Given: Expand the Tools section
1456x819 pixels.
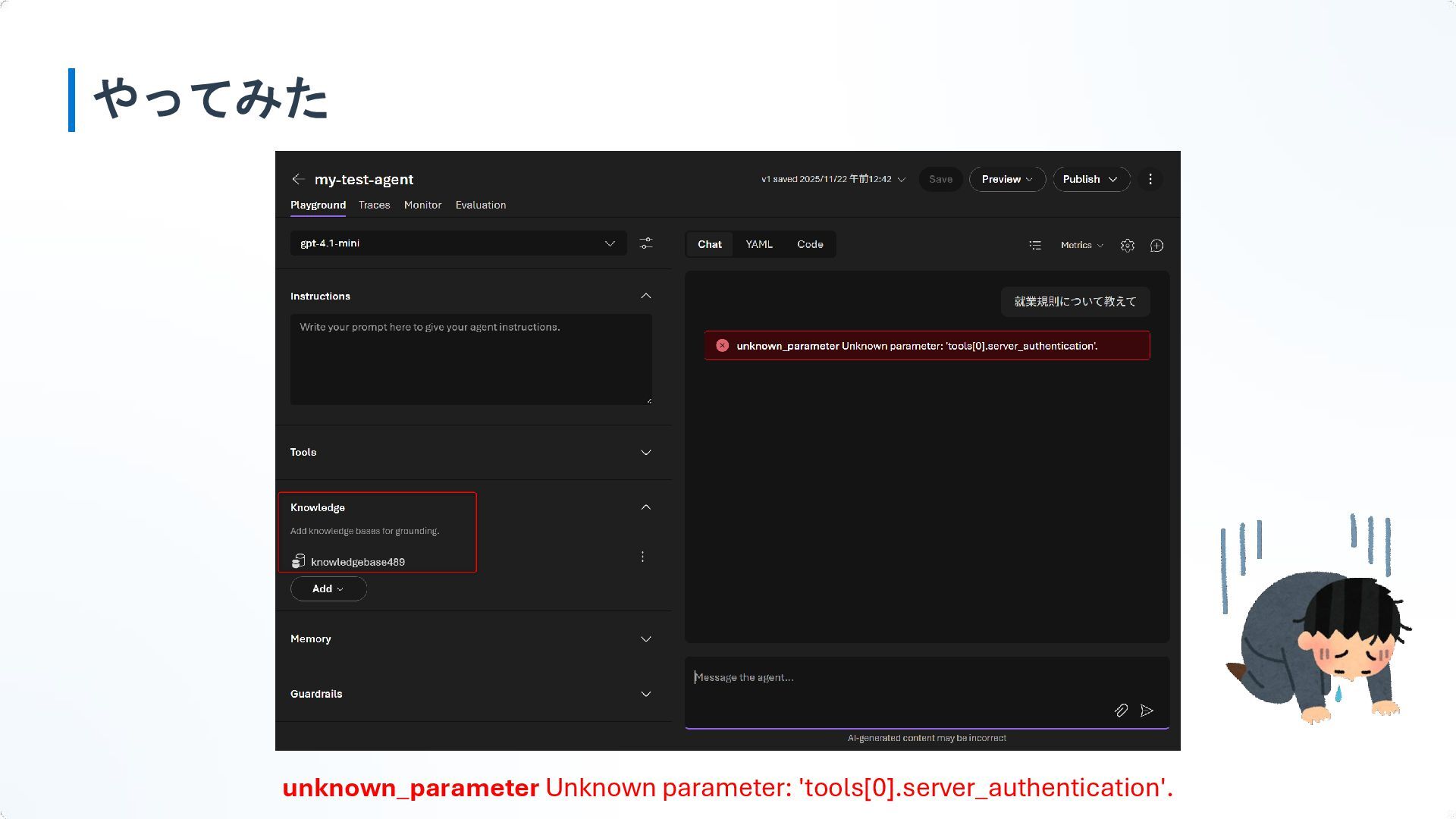Looking at the screenshot, I should point(646,453).
